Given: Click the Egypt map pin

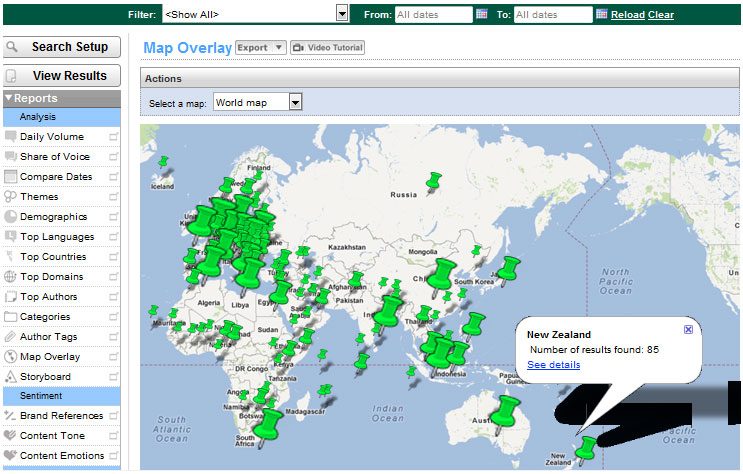Looking at the screenshot, I should pyautogui.click(x=281, y=293).
